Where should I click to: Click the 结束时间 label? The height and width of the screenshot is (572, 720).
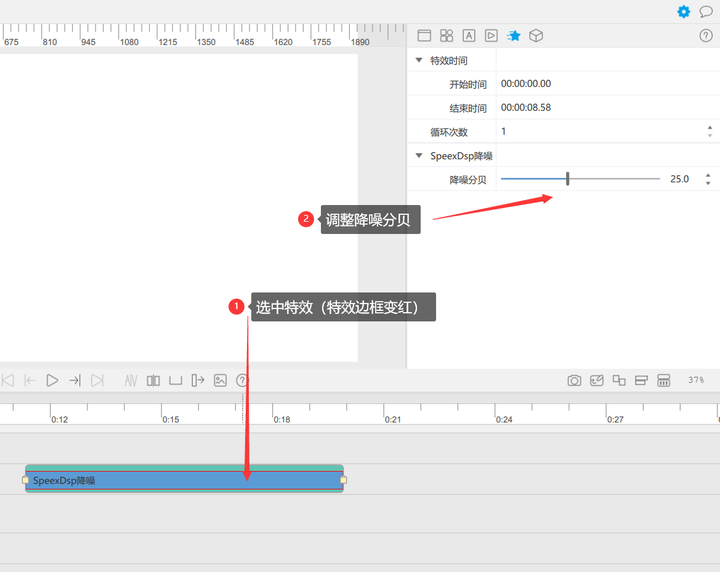[467, 108]
